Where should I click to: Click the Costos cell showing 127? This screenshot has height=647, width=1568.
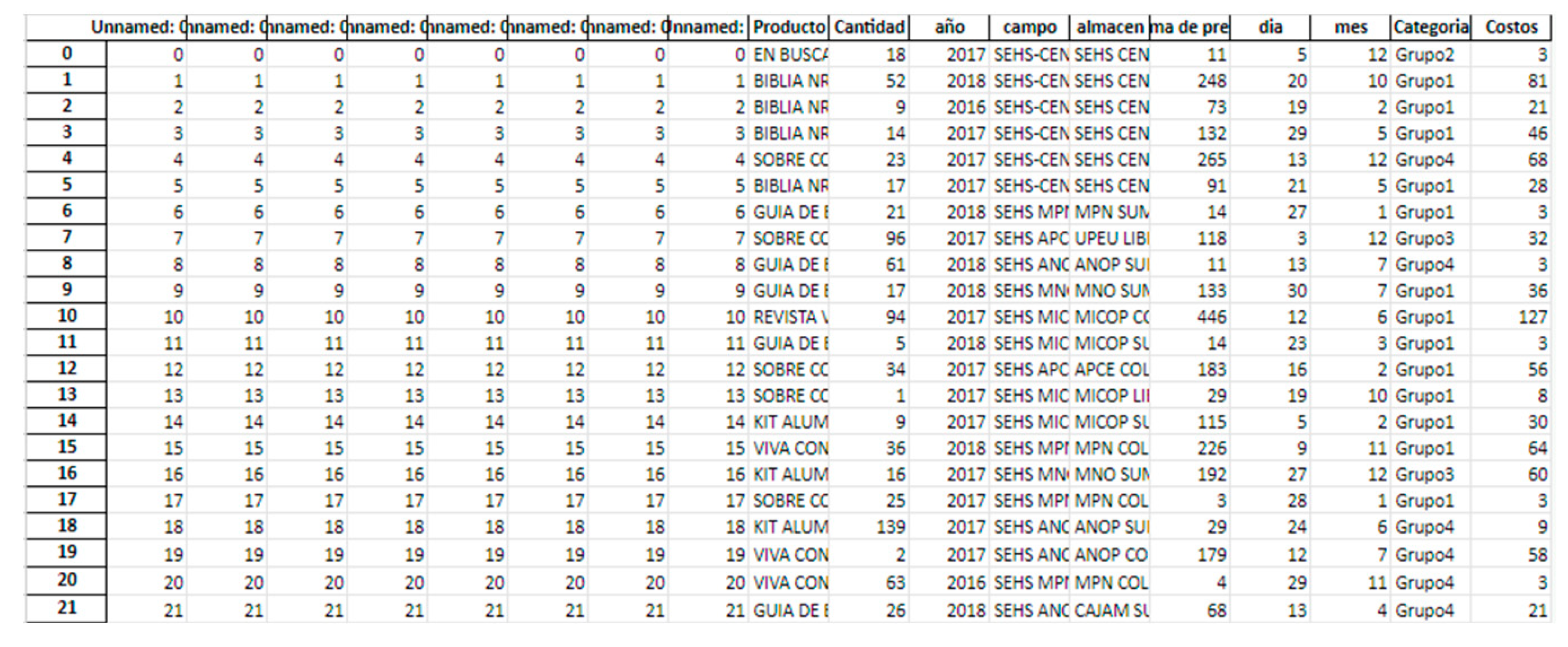point(1512,318)
